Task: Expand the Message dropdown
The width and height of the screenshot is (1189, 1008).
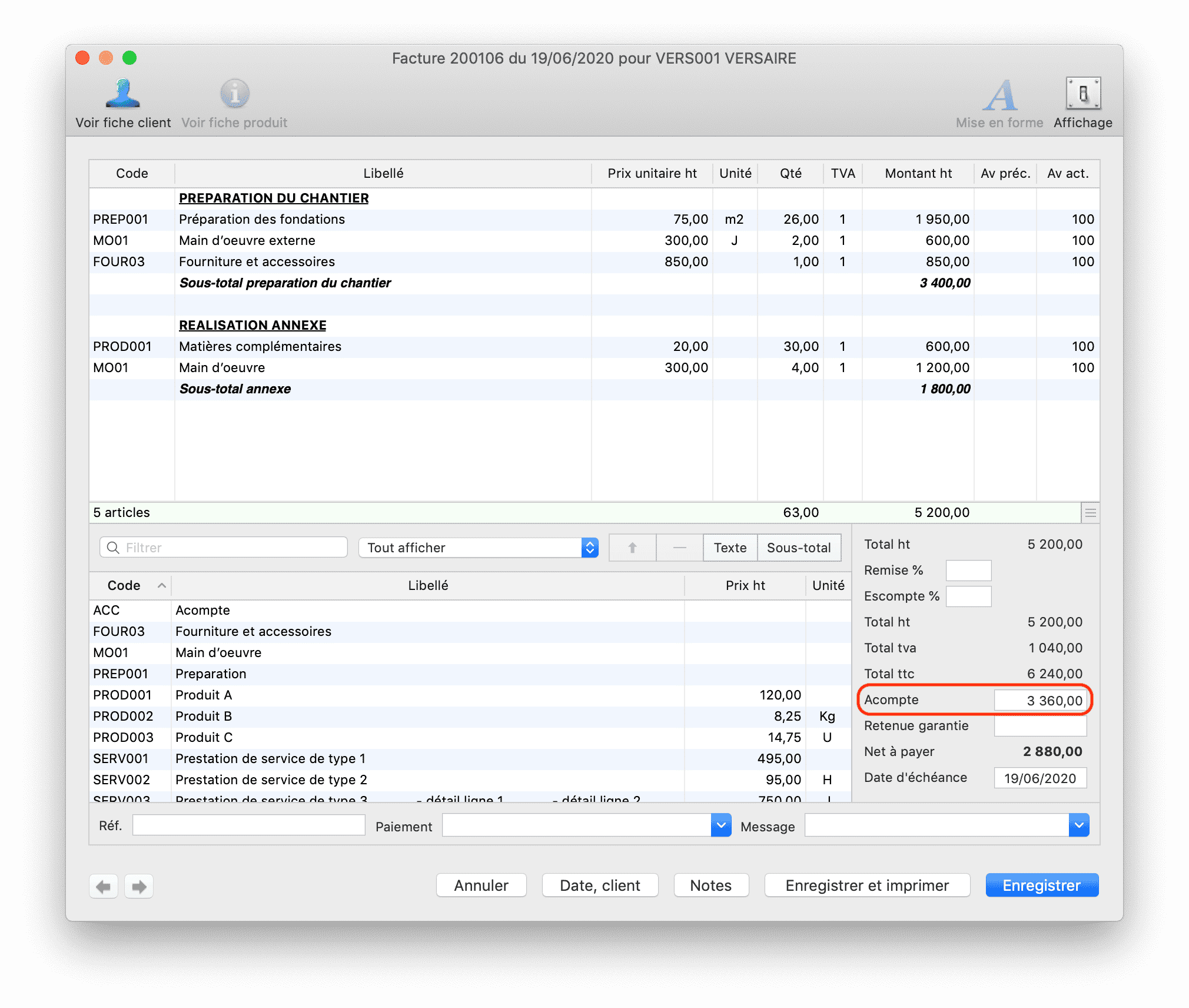Action: pyautogui.click(x=1078, y=825)
